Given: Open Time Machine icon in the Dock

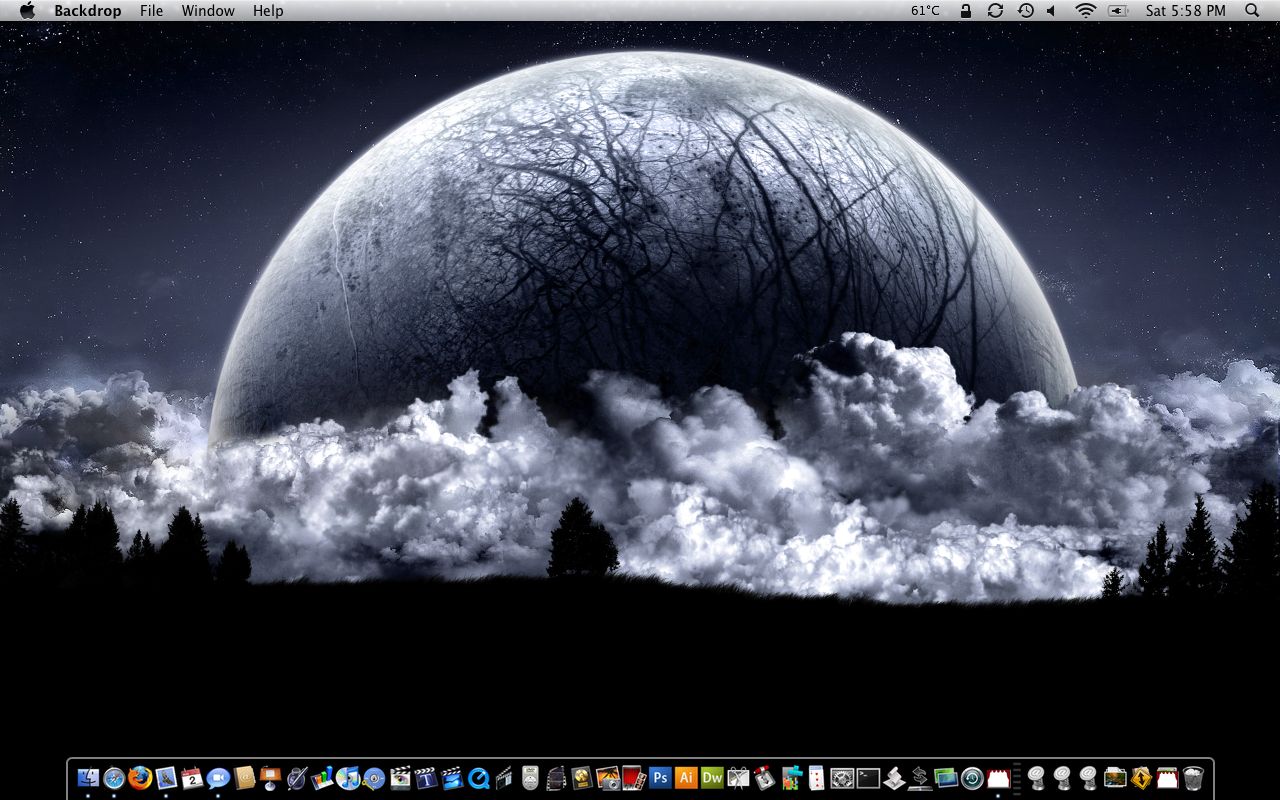Looking at the screenshot, I should pos(972,777).
